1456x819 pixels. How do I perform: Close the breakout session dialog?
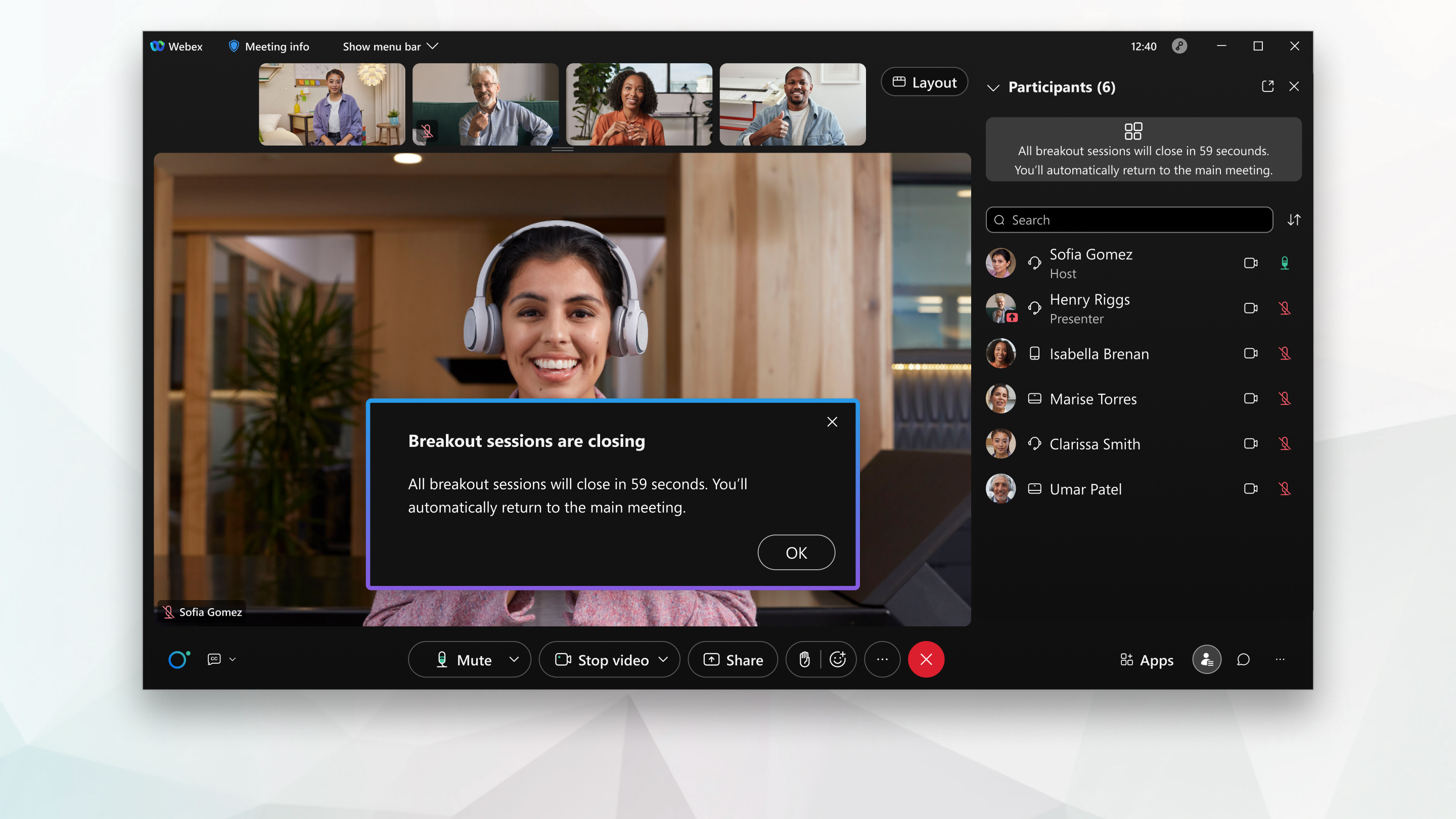click(x=831, y=421)
